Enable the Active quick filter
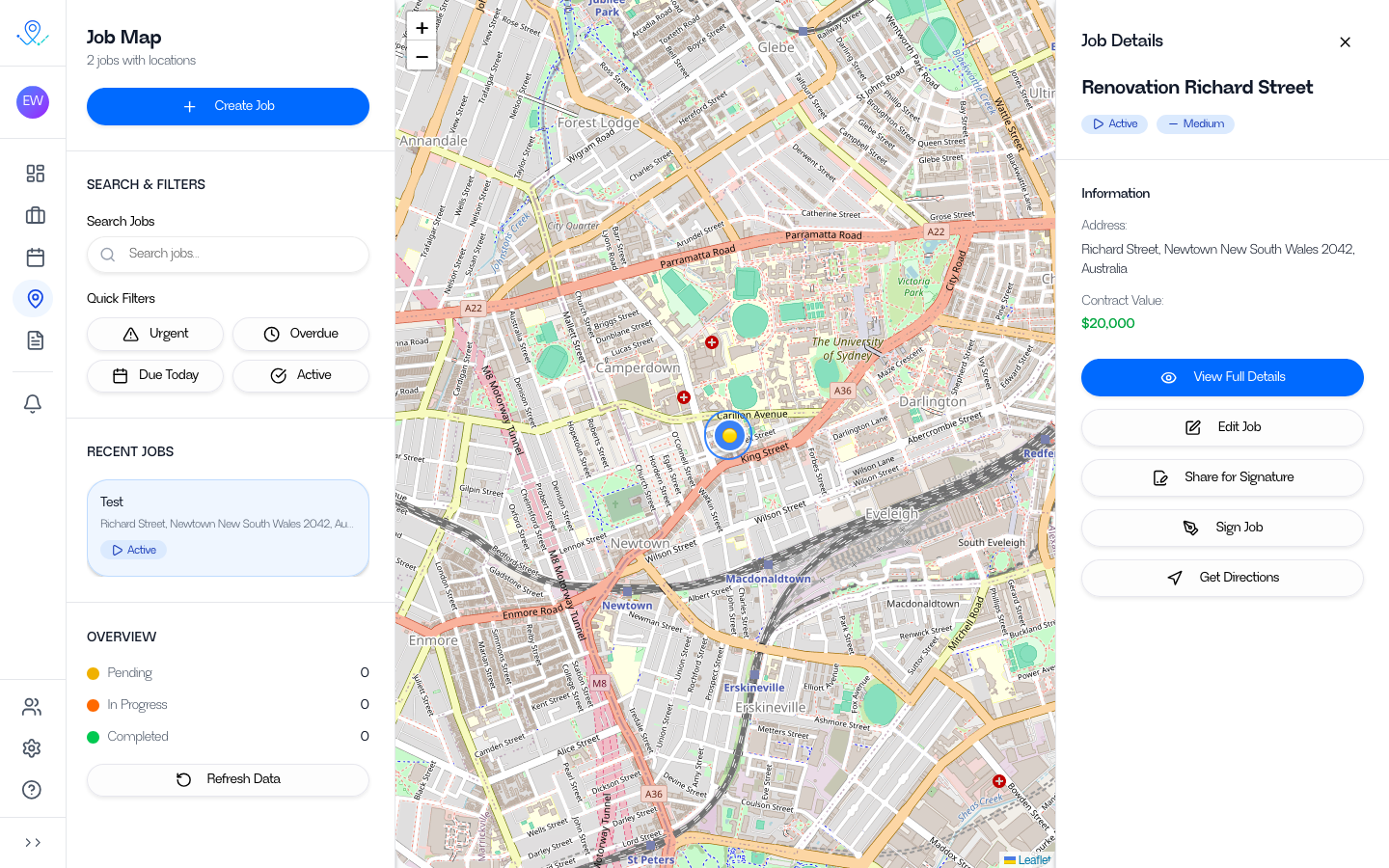The image size is (1389, 868). click(x=301, y=375)
